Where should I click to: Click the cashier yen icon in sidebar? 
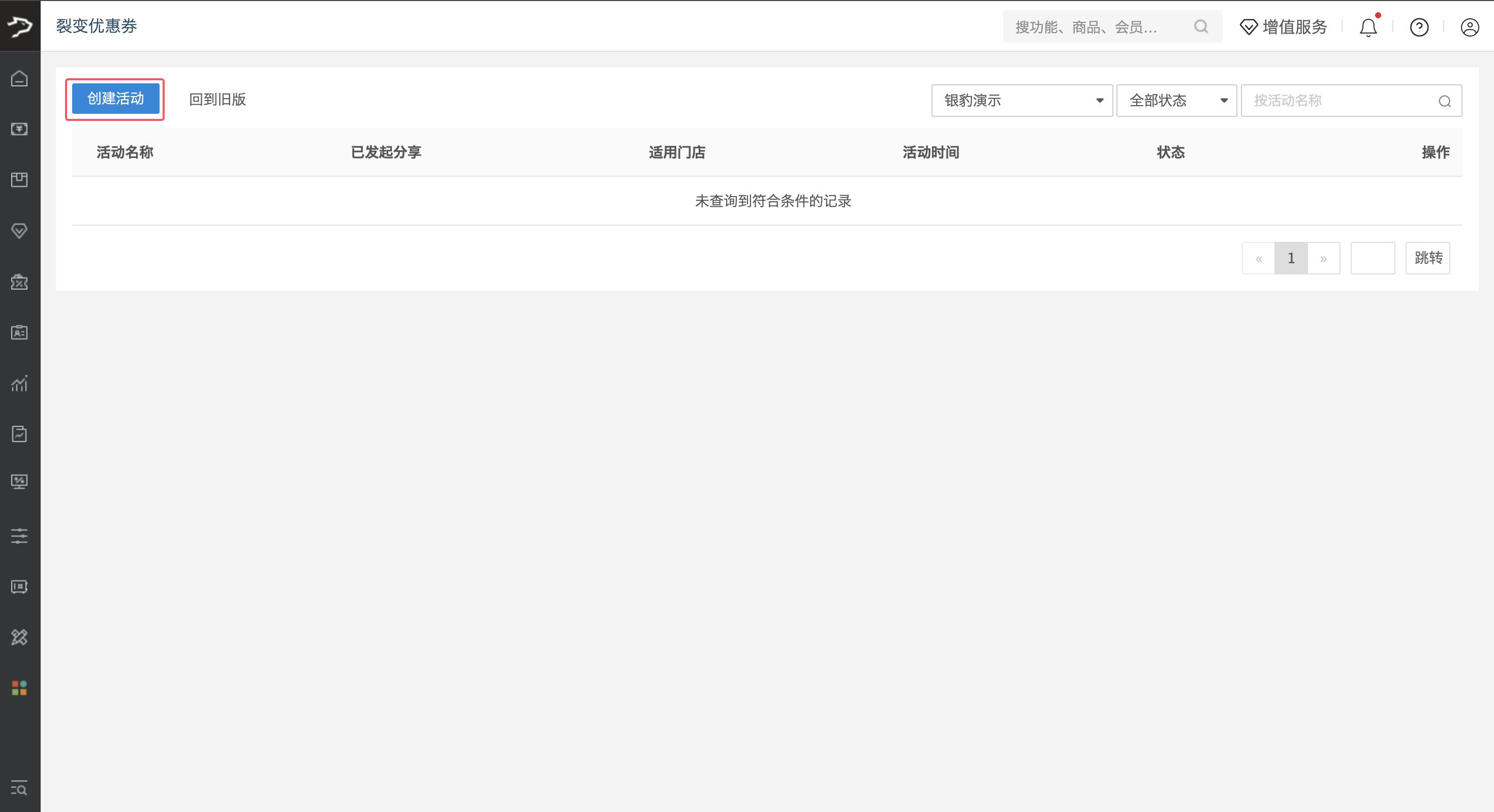pyautogui.click(x=20, y=129)
